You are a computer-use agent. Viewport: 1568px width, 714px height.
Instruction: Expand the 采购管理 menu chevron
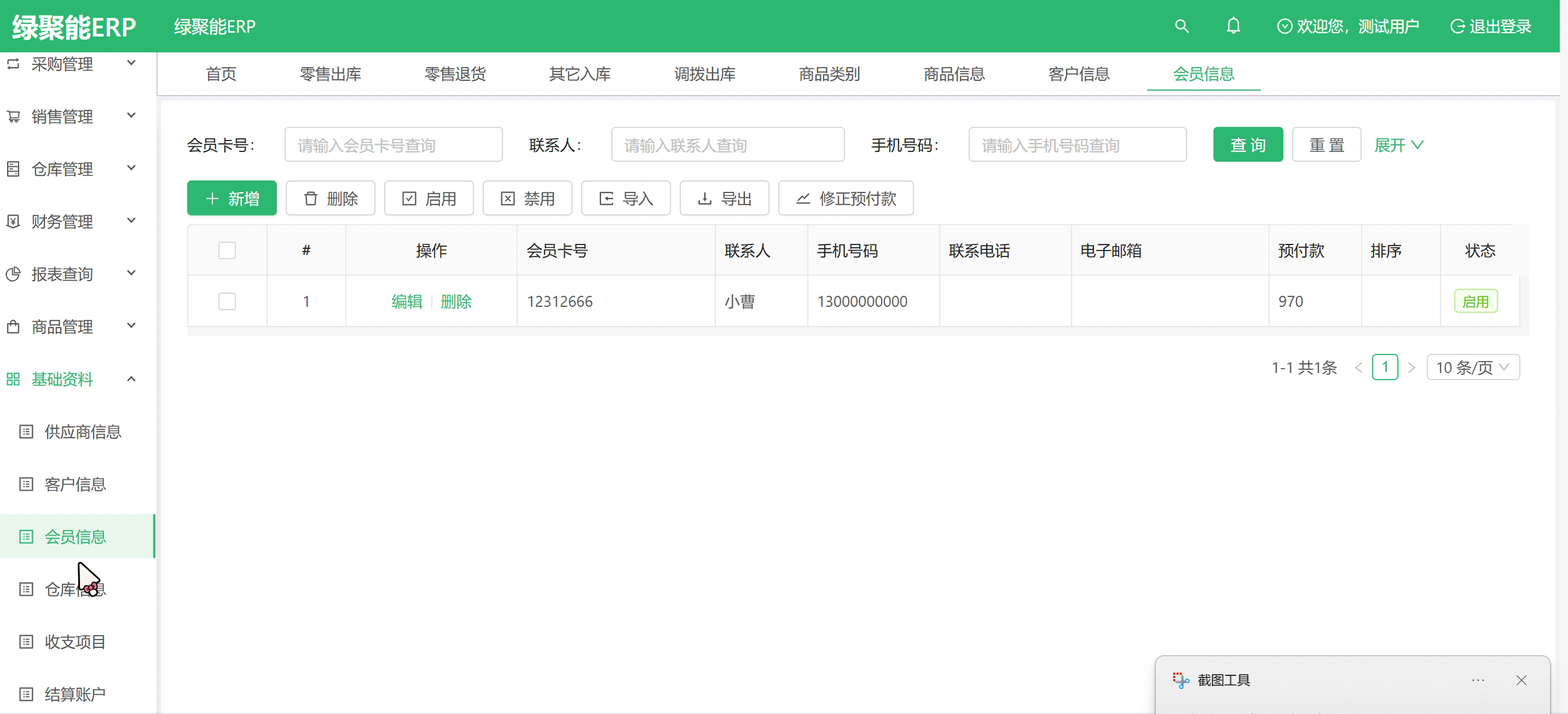tap(131, 62)
